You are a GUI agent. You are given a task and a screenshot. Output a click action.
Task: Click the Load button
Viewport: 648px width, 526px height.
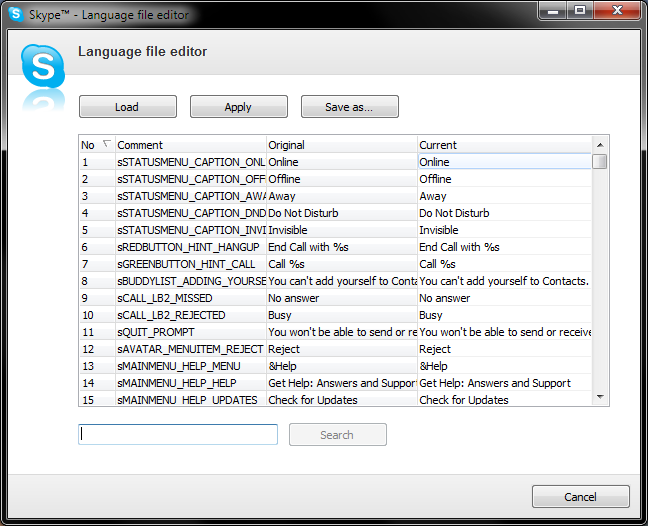(128, 107)
